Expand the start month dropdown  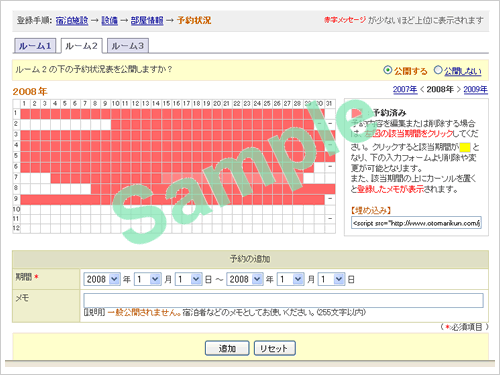(147, 279)
